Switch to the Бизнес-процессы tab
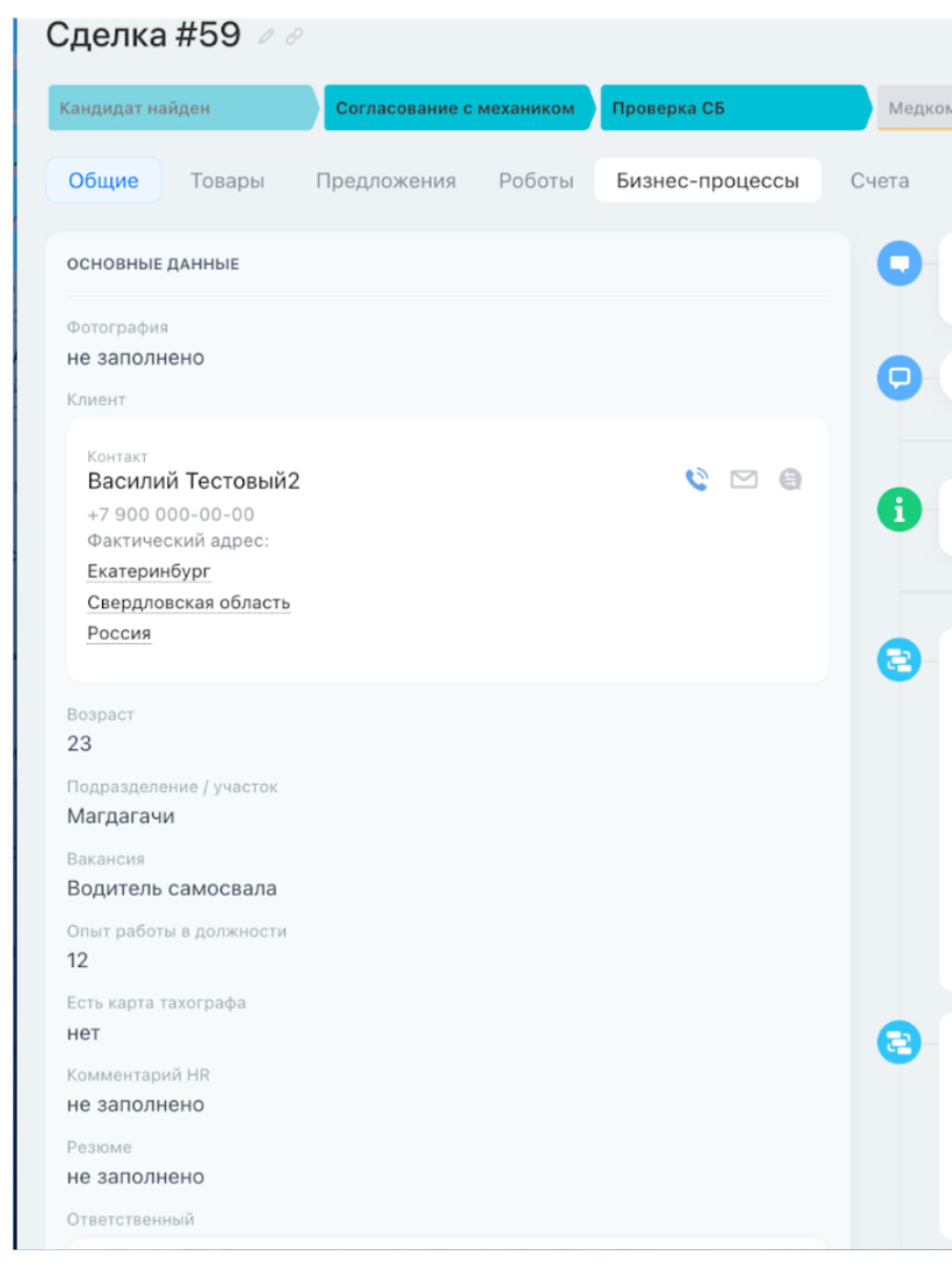The image size is (952, 1270). pos(708,180)
